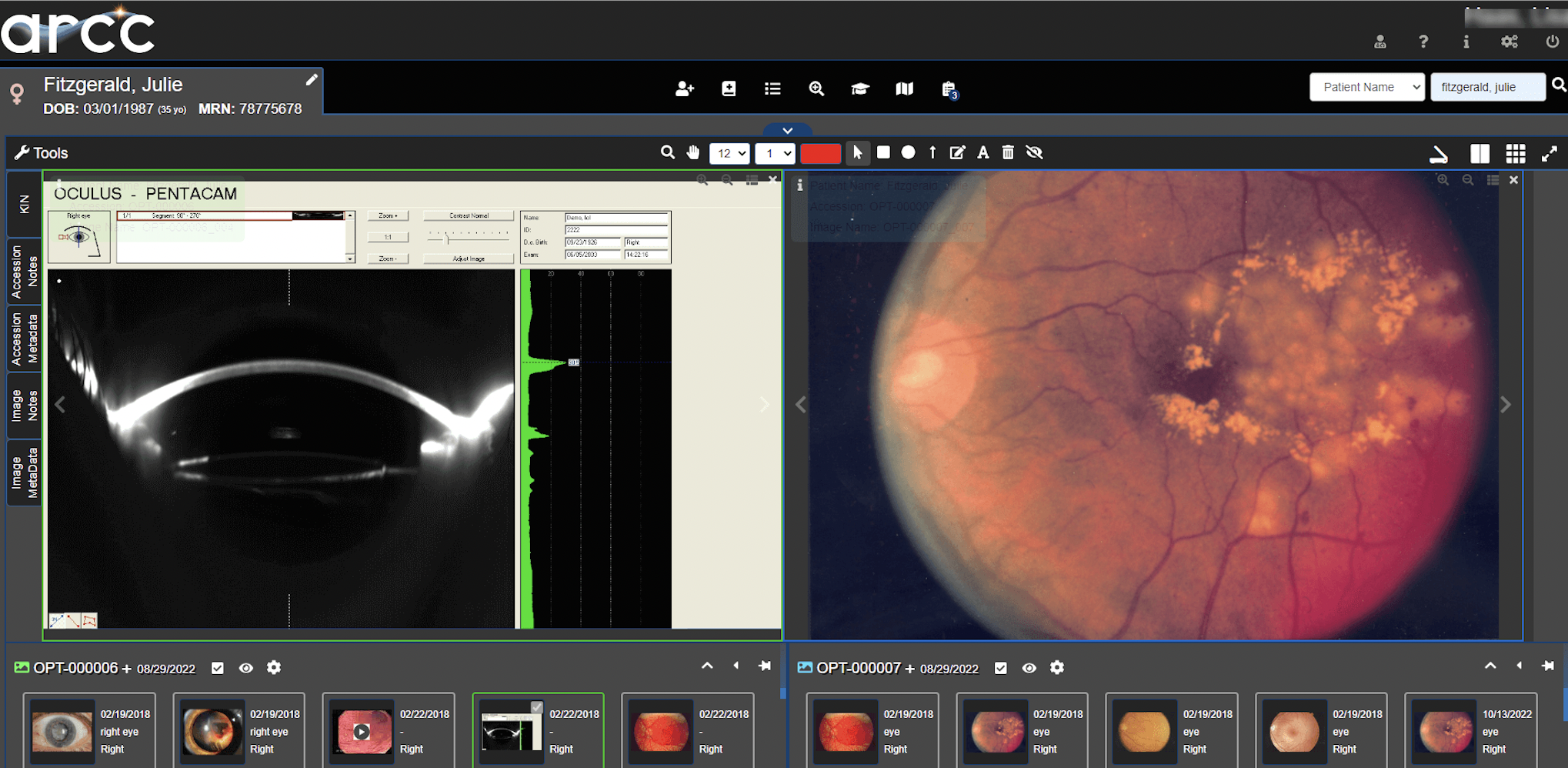Open the font size 12 dropdown
The image size is (1568, 768).
pyautogui.click(x=729, y=153)
